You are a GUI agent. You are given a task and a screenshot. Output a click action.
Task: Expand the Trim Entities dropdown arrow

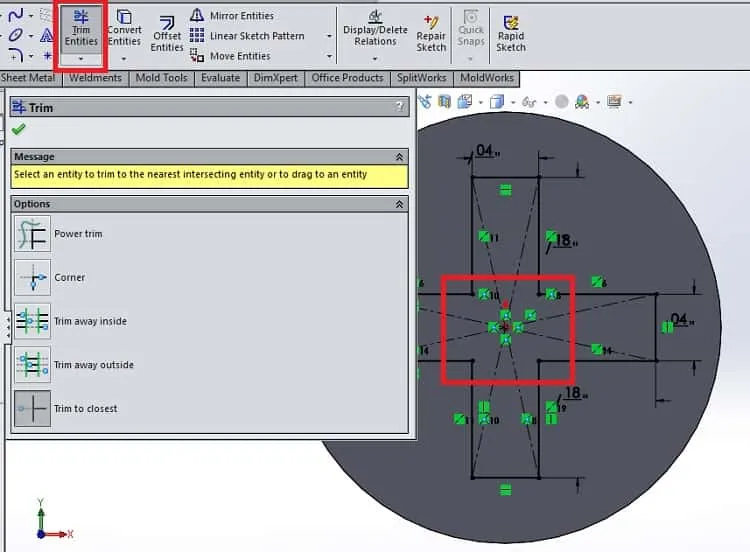point(81,59)
